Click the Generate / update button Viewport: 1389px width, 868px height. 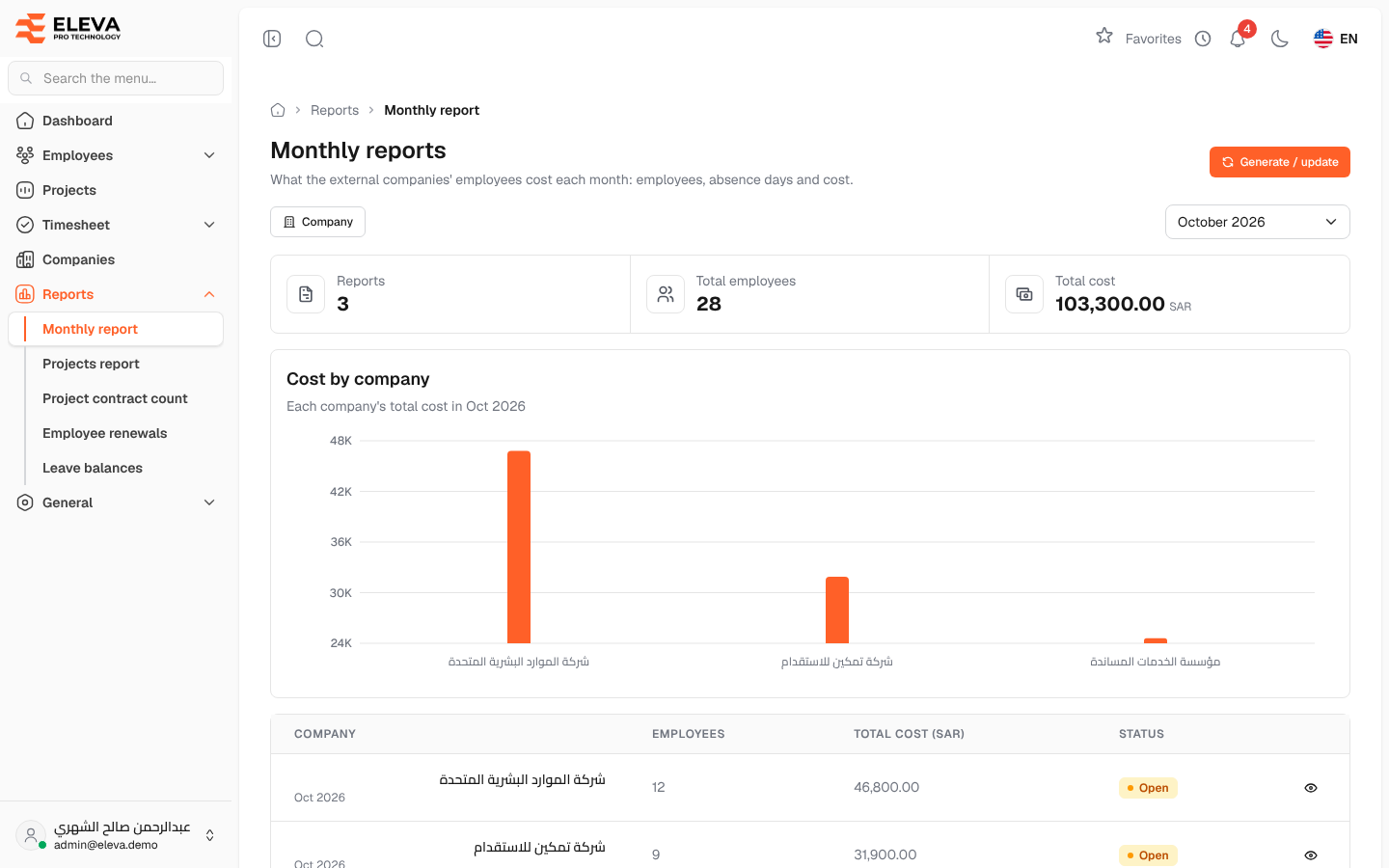pos(1280,162)
